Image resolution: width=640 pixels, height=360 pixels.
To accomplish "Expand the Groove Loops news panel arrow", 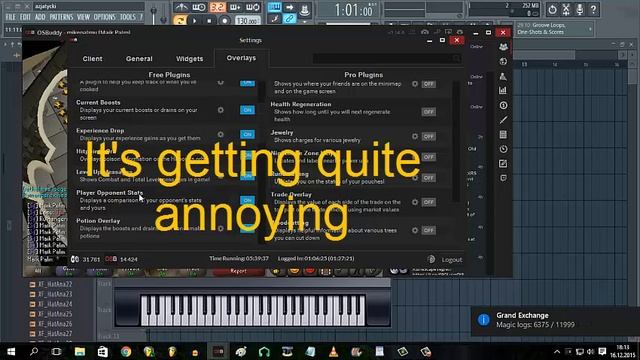I will pyautogui.click(x=590, y=29).
